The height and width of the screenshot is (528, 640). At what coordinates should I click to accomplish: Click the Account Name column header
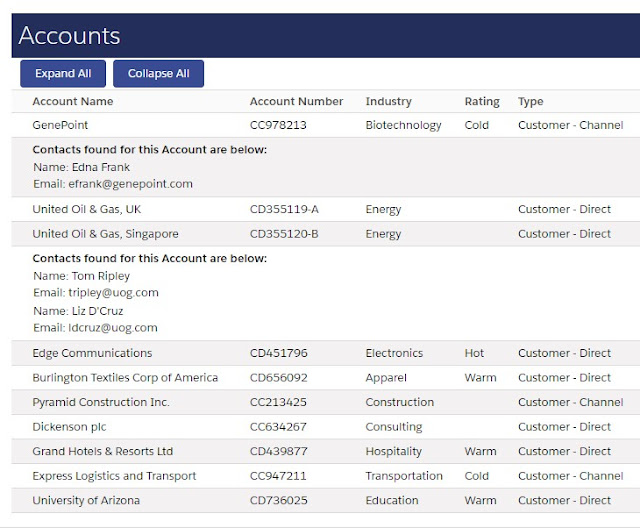click(73, 102)
